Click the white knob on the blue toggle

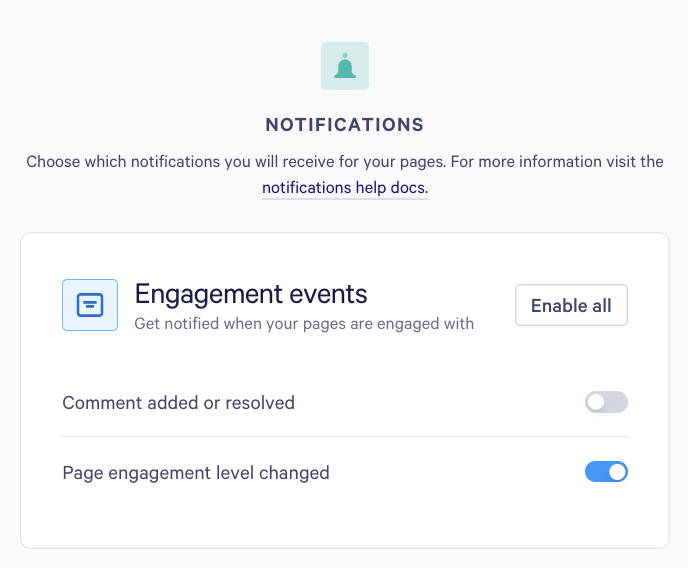pyautogui.click(x=617, y=472)
